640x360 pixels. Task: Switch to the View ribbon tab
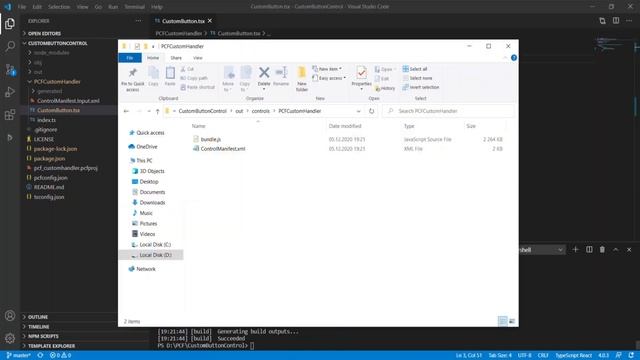coord(198,58)
